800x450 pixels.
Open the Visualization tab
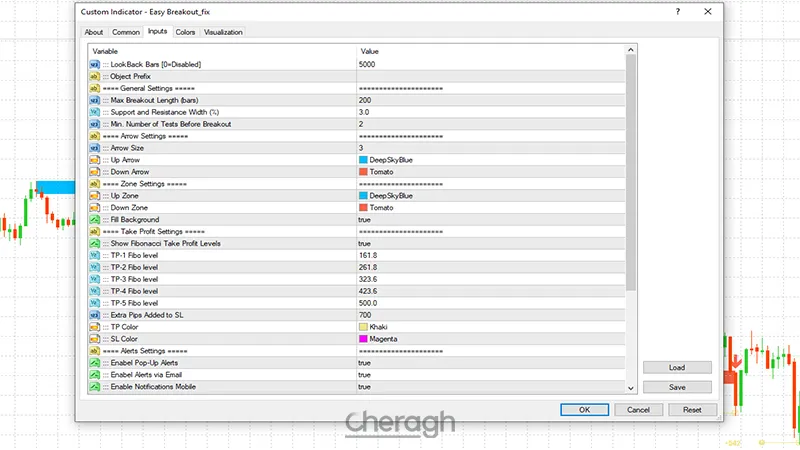[223, 32]
